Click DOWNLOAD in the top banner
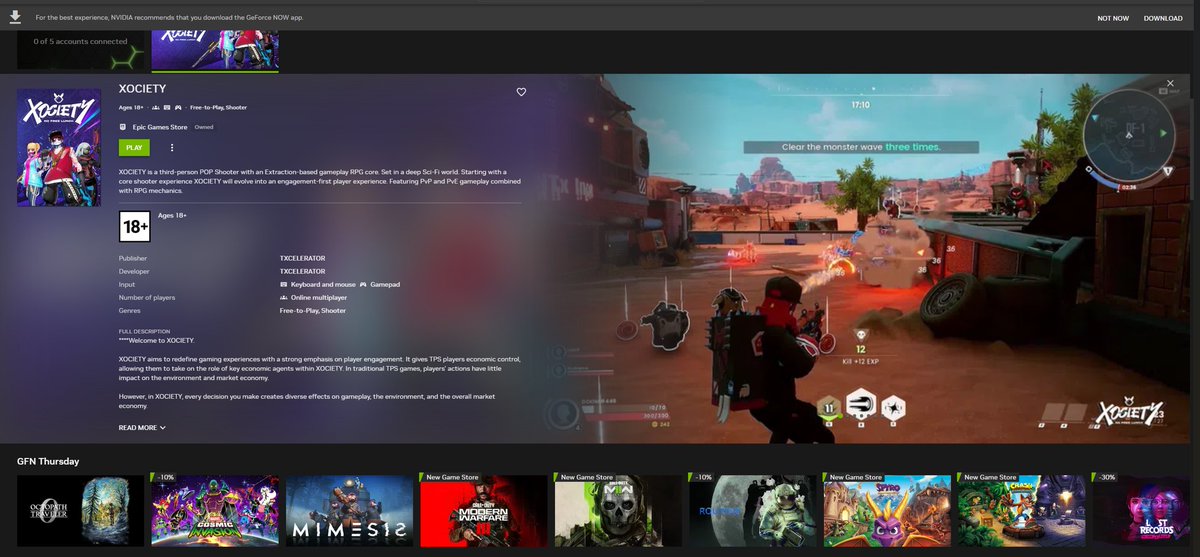1200x557 pixels. (1163, 18)
